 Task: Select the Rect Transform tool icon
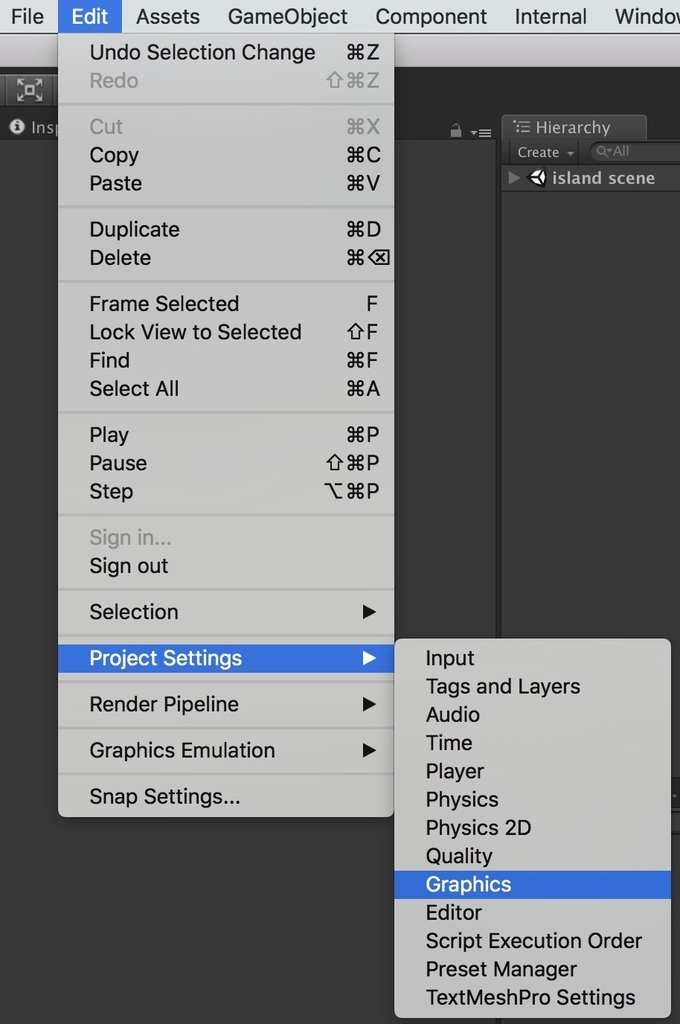pyautogui.click(x=29, y=89)
